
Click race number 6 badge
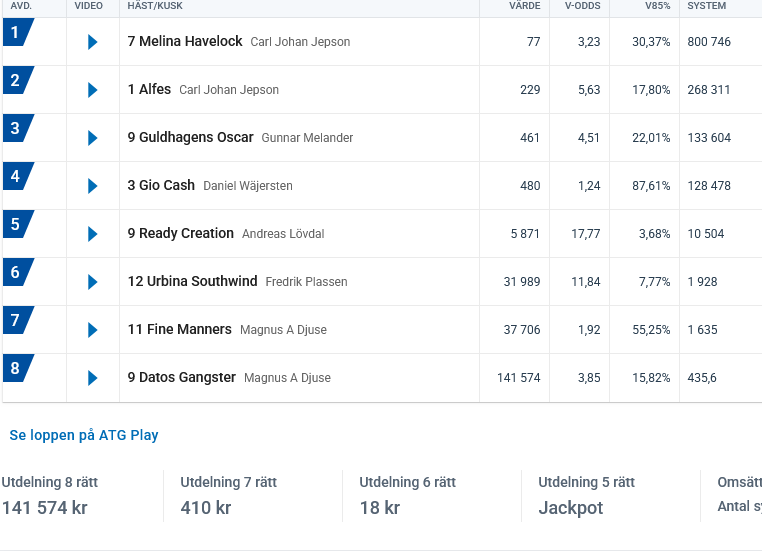click(x=17, y=273)
